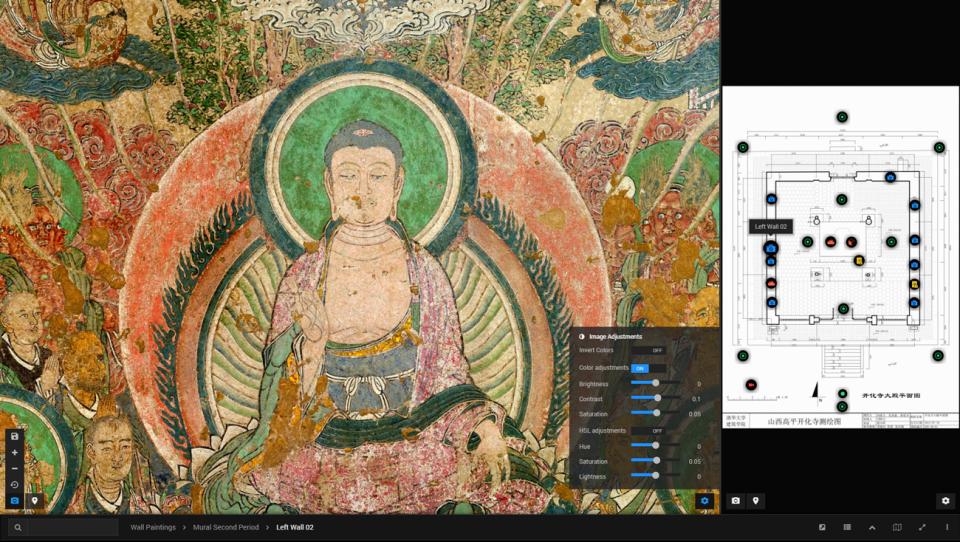Open the vertical dots more menu
Image resolution: width=960 pixels, height=542 pixels.
(947, 527)
